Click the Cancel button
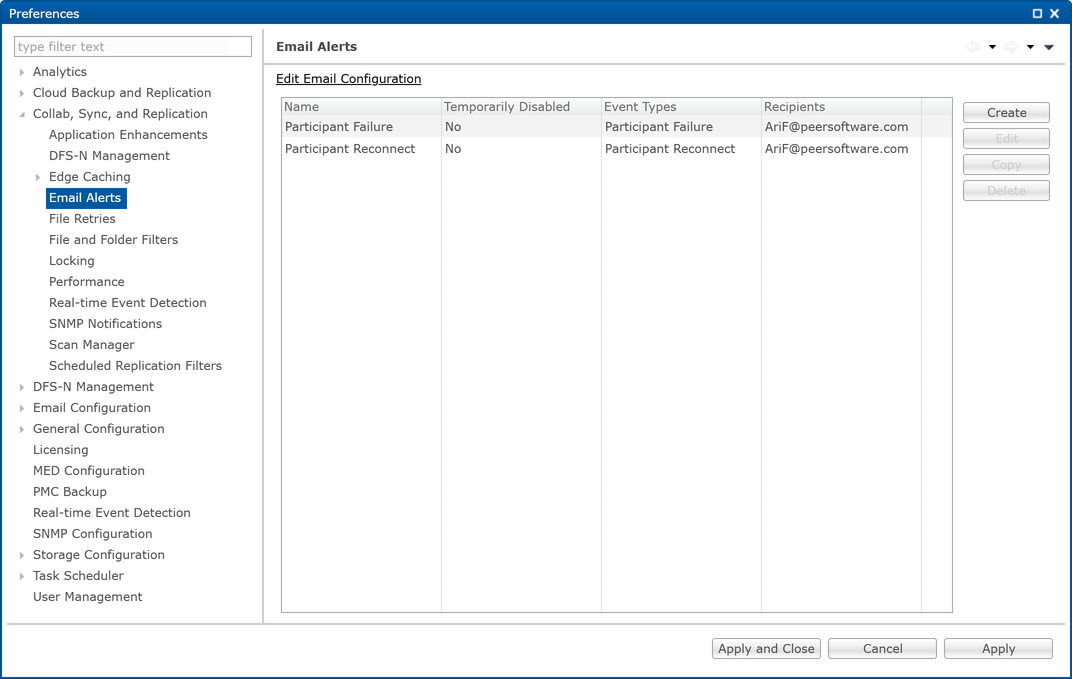1072x679 pixels. point(883,648)
